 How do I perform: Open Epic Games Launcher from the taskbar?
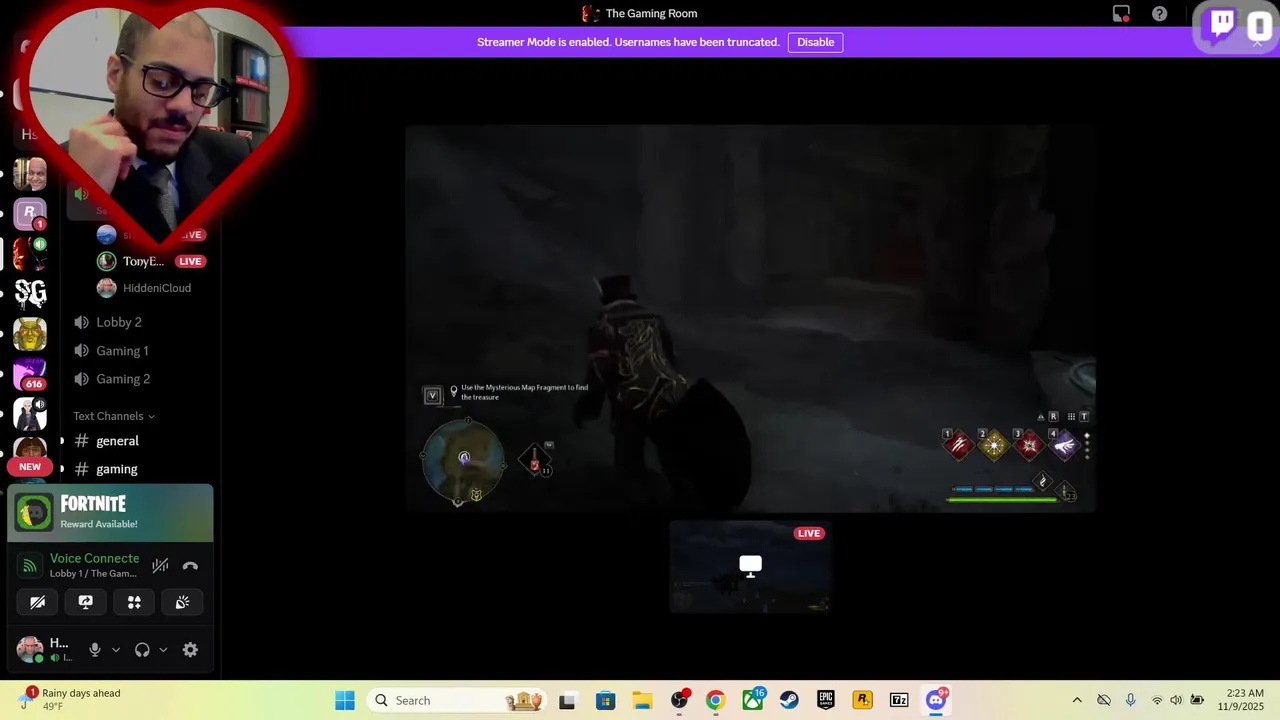(825, 700)
